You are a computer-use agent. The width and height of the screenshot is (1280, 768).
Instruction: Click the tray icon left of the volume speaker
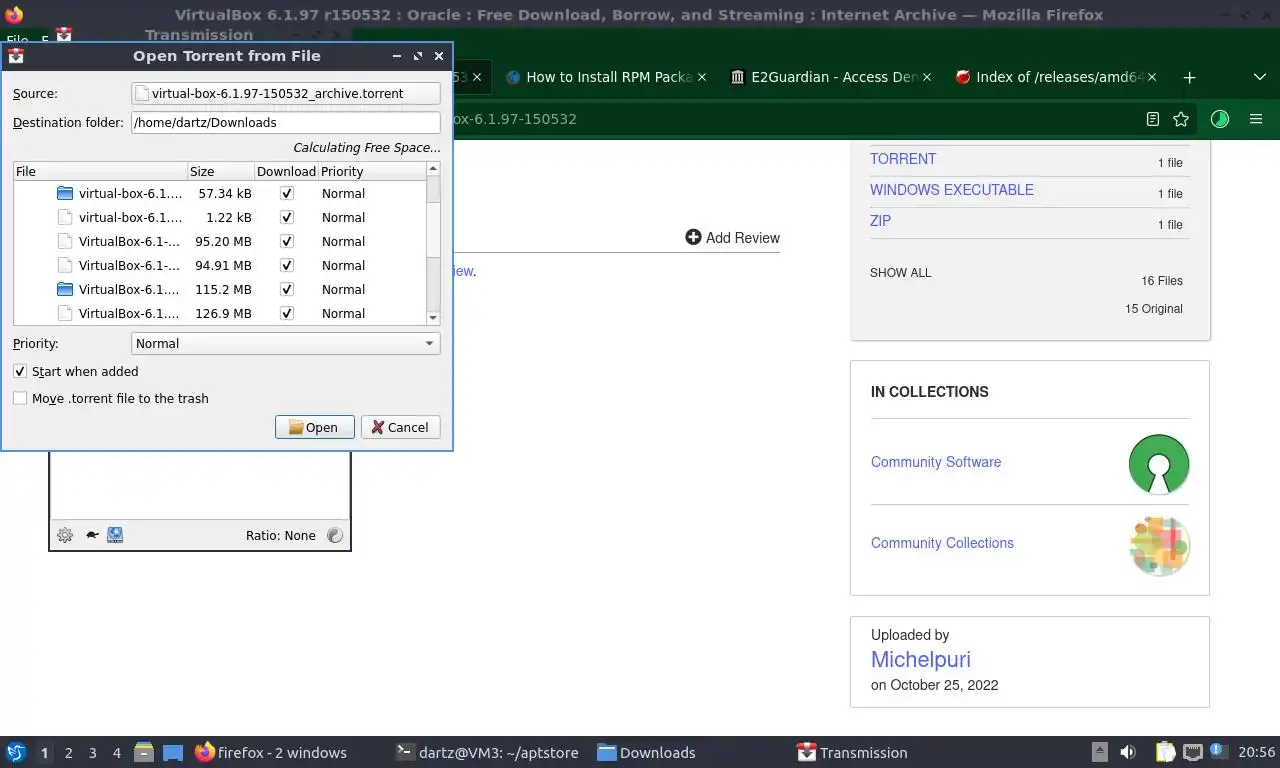point(1099,752)
